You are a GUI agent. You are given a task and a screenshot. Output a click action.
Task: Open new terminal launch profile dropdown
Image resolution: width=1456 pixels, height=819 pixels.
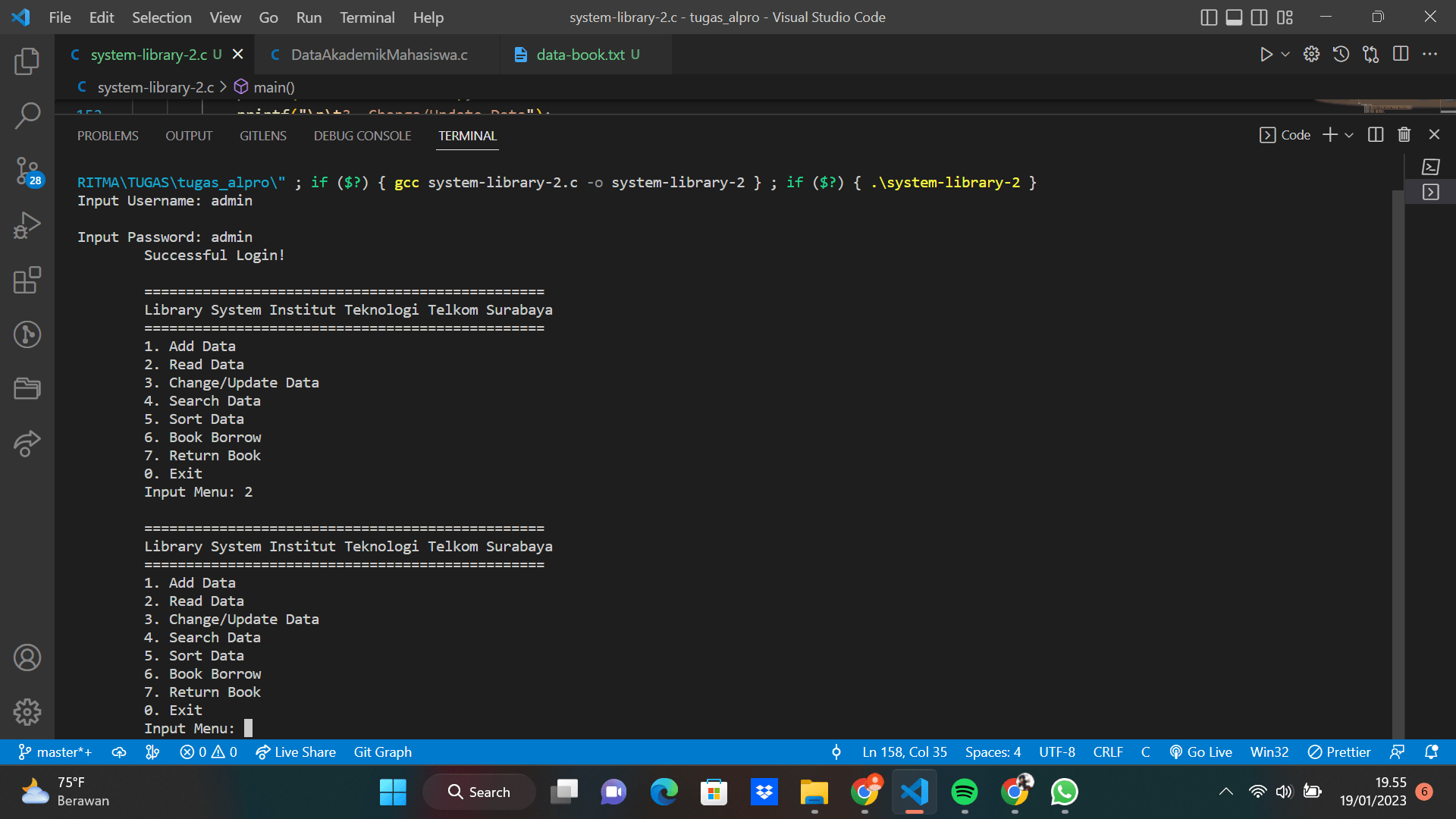coord(1349,135)
